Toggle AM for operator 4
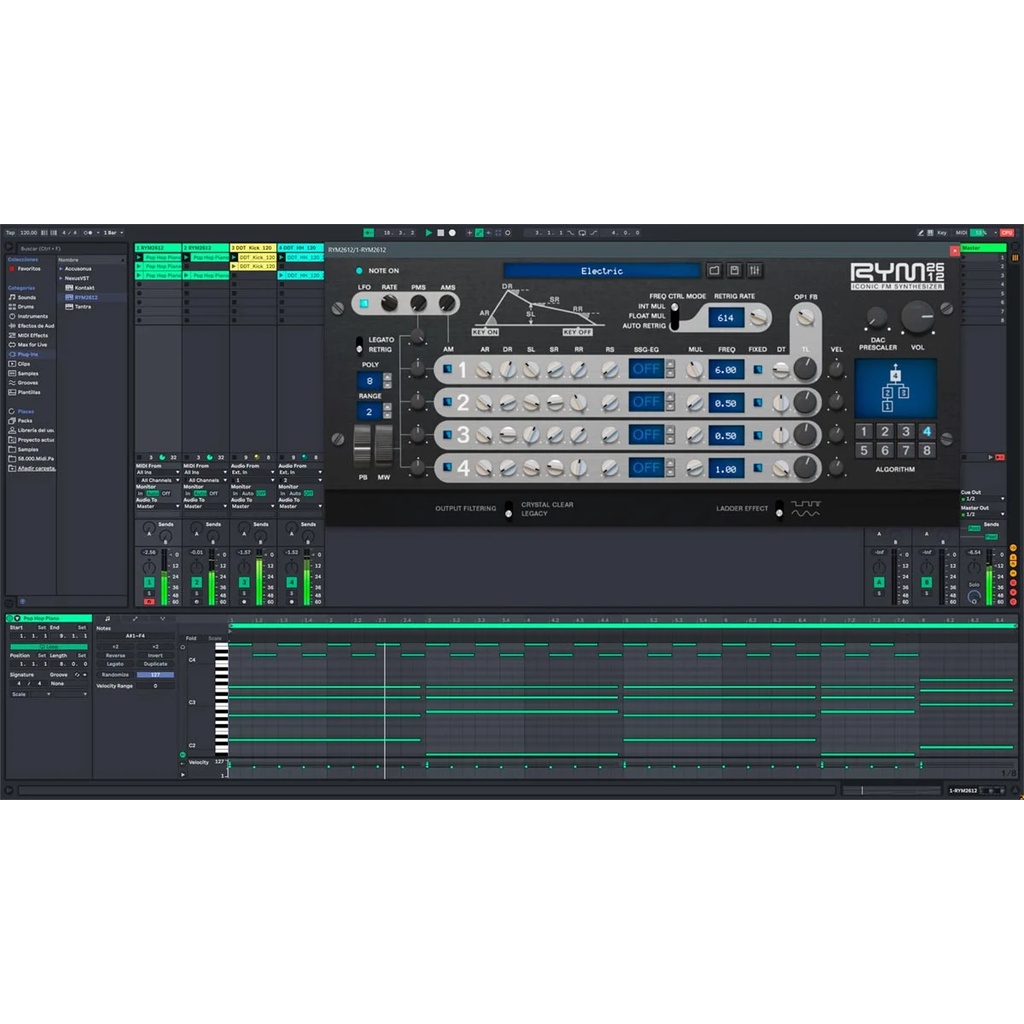Image resolution: width=1024 pixels, height=1024 pixels. [x=447, y=467]
